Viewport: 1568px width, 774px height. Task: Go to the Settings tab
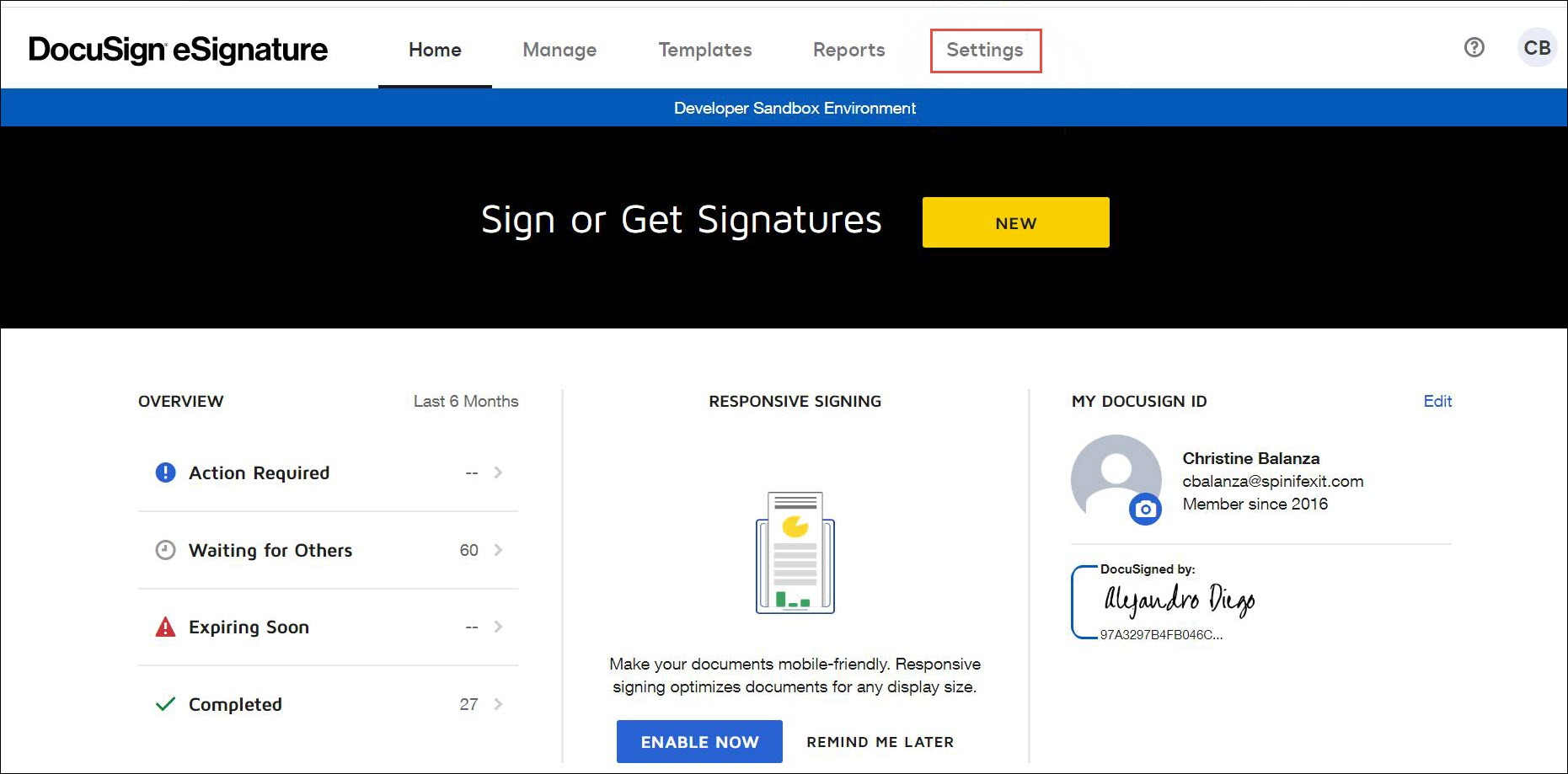click(984, 50)
